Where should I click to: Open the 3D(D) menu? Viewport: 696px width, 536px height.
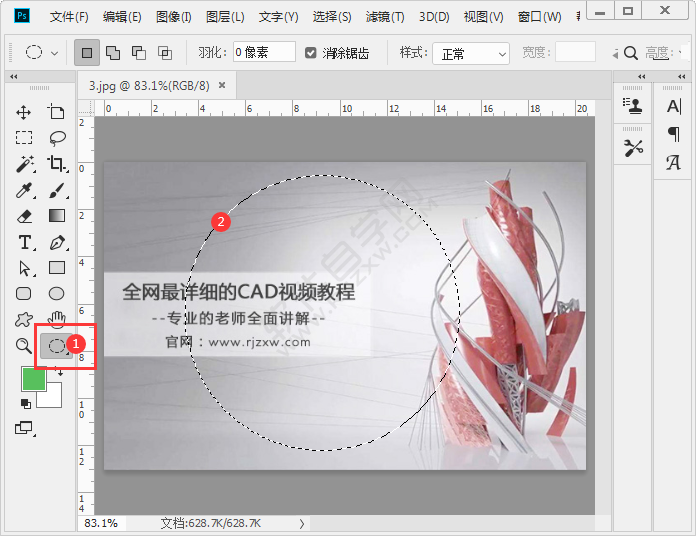tap(434, 17)
